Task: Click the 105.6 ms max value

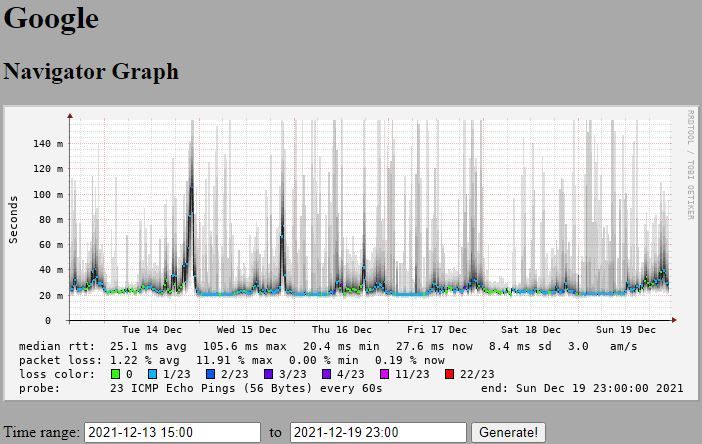Action: click(244, 346)
